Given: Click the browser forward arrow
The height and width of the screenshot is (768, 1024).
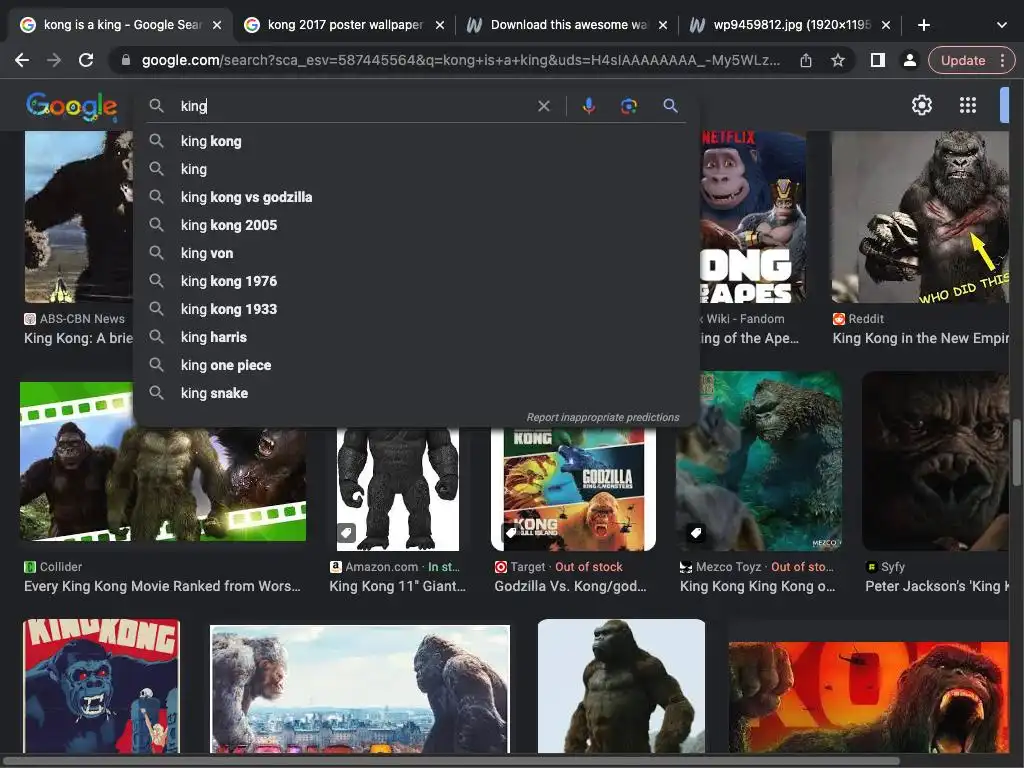Looking at the screenshot, I should [54, 61].
